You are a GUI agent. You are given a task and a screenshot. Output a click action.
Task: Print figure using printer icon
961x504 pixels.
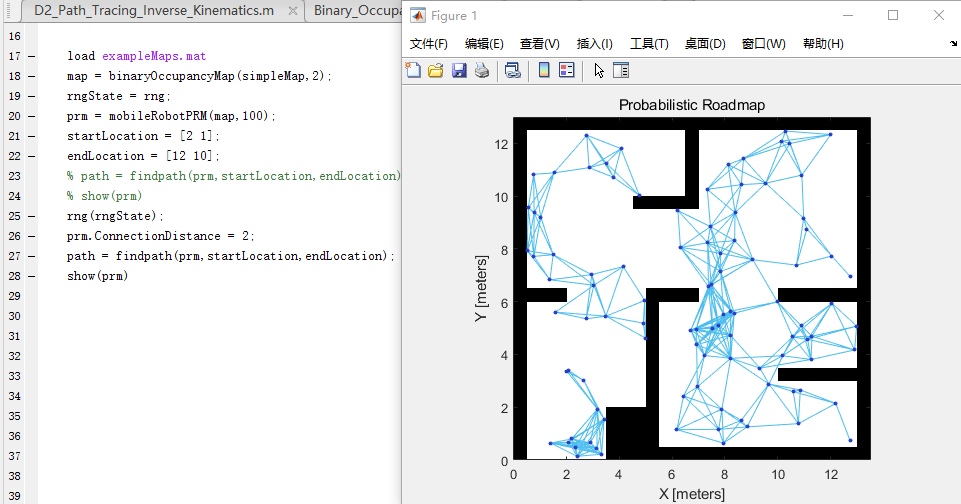(x=482, y=71)
